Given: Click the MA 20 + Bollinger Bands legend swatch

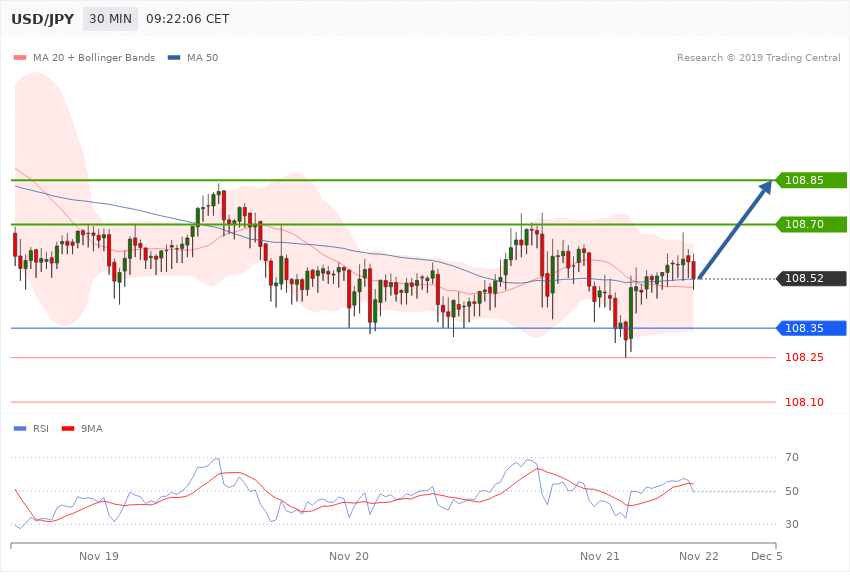Looking at the screenshot, I should coord(20,57).
